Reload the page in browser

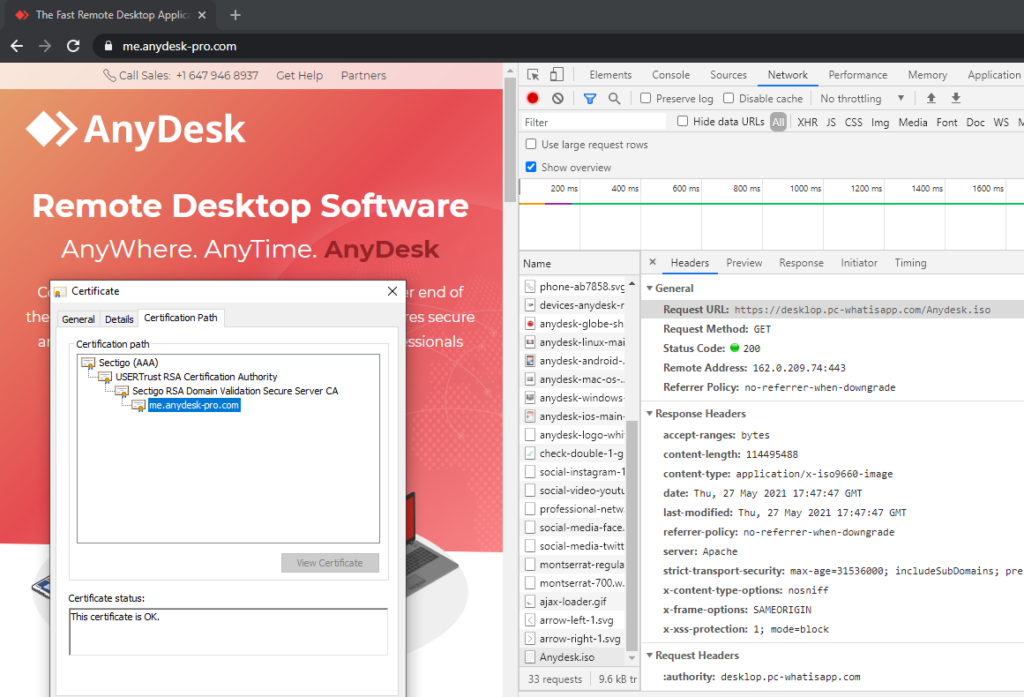tap(73, 46)
